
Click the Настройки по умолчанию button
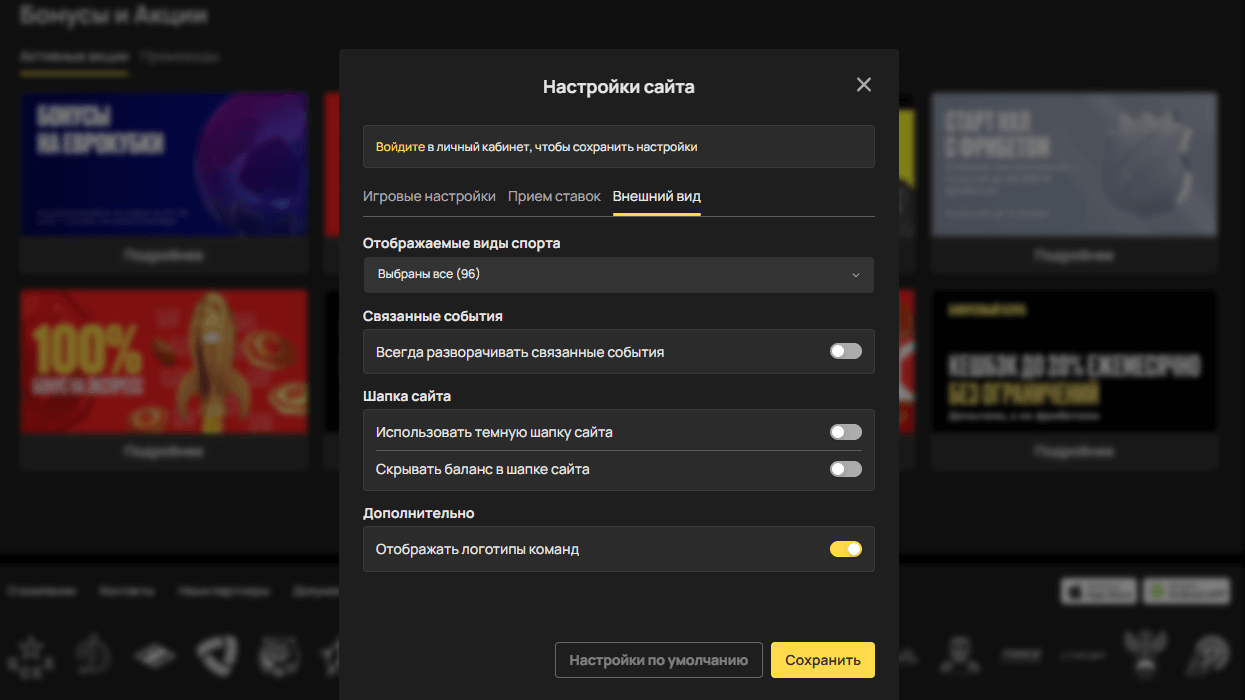click(x=659, y=660)
